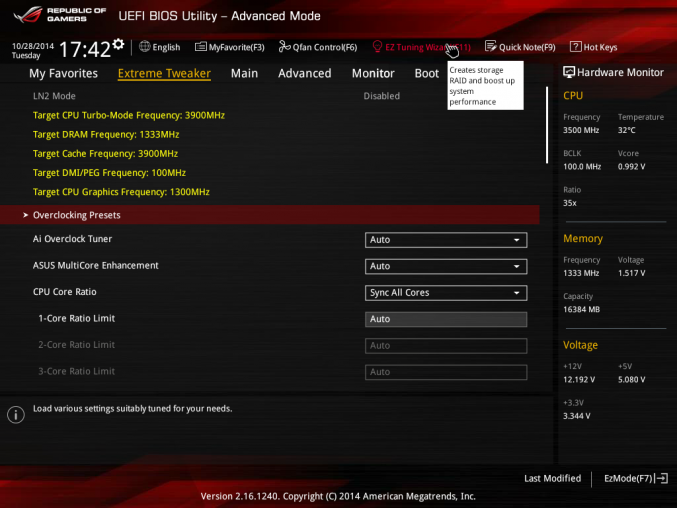
Task: Click memory voltage value 1.517 V
Action: 631,273
